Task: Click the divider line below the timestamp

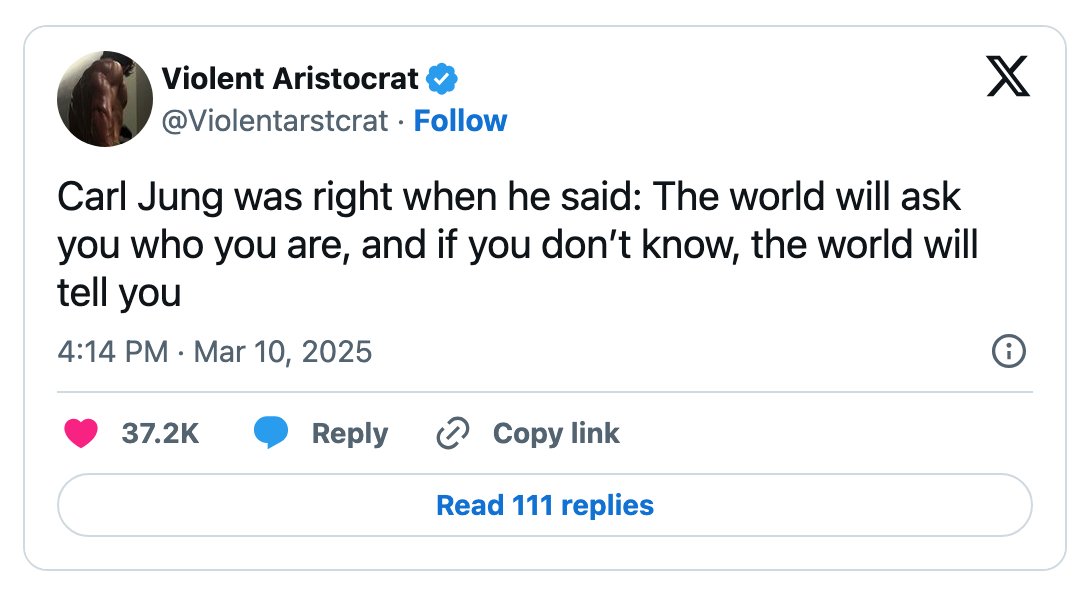Action: point(545,392)
